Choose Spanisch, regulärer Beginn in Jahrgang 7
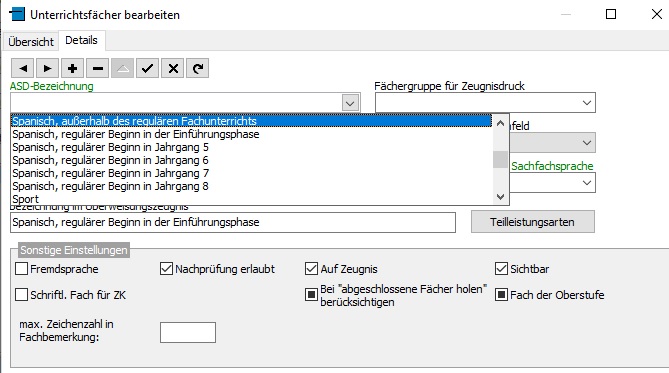The height and width of the screenshot is (373, 669). [252, 173]
